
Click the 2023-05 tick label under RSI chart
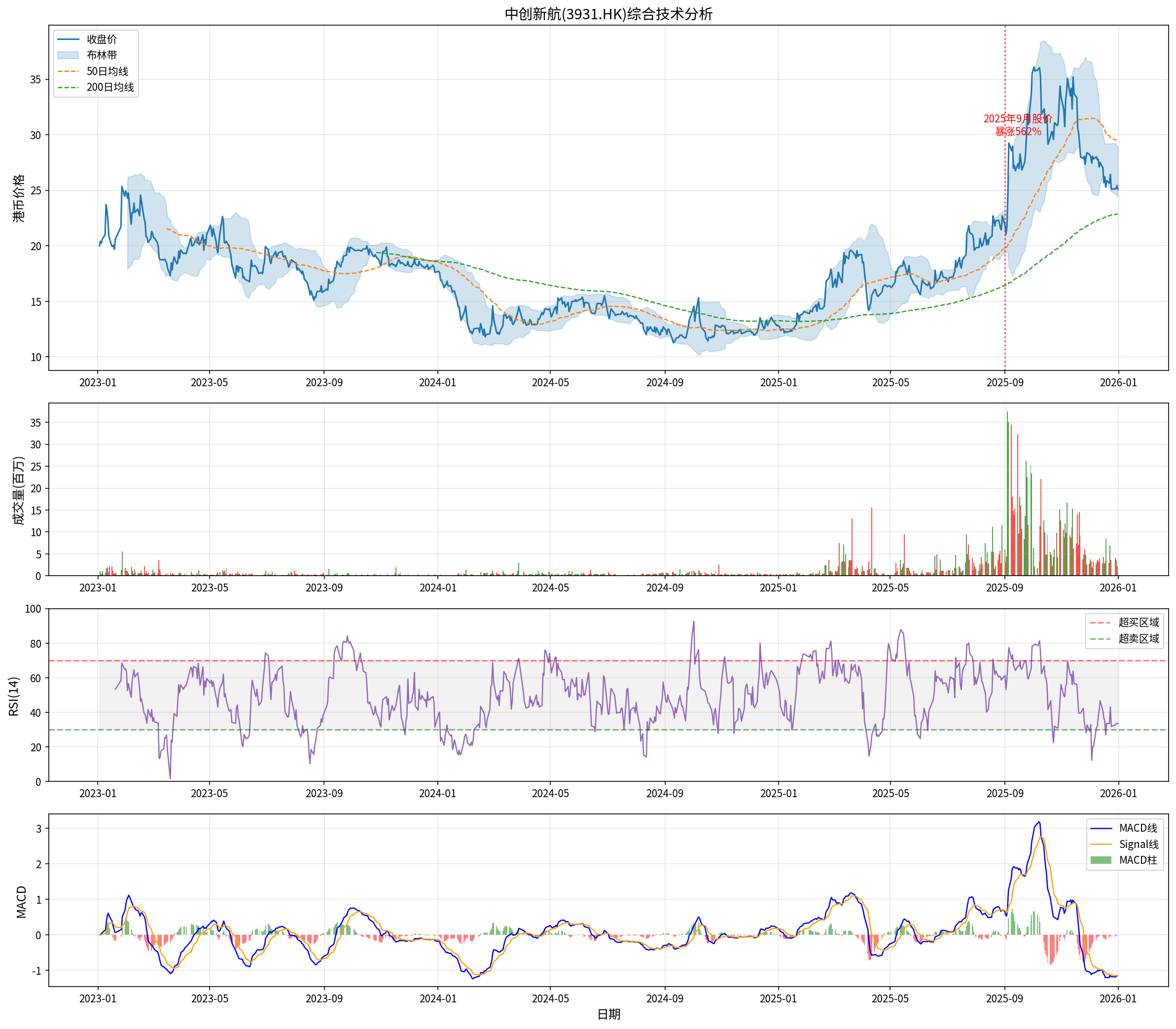(209, 794)
